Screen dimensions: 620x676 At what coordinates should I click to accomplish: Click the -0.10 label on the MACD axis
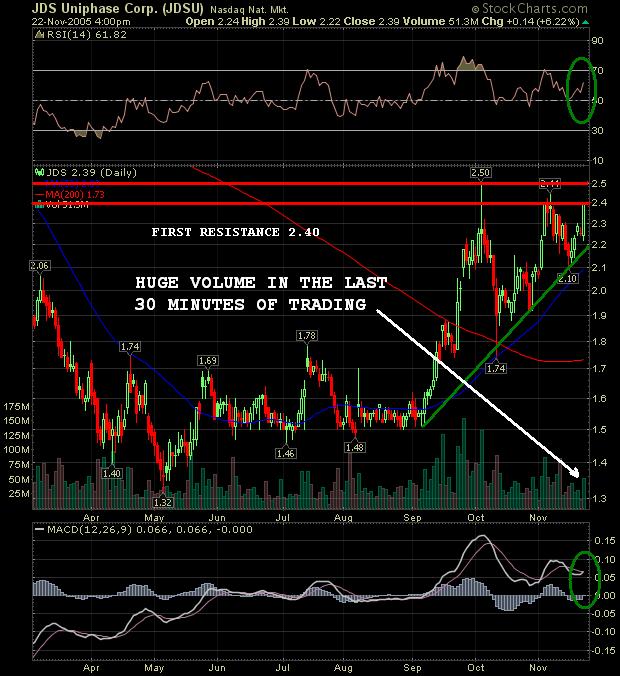pos(603,631)
